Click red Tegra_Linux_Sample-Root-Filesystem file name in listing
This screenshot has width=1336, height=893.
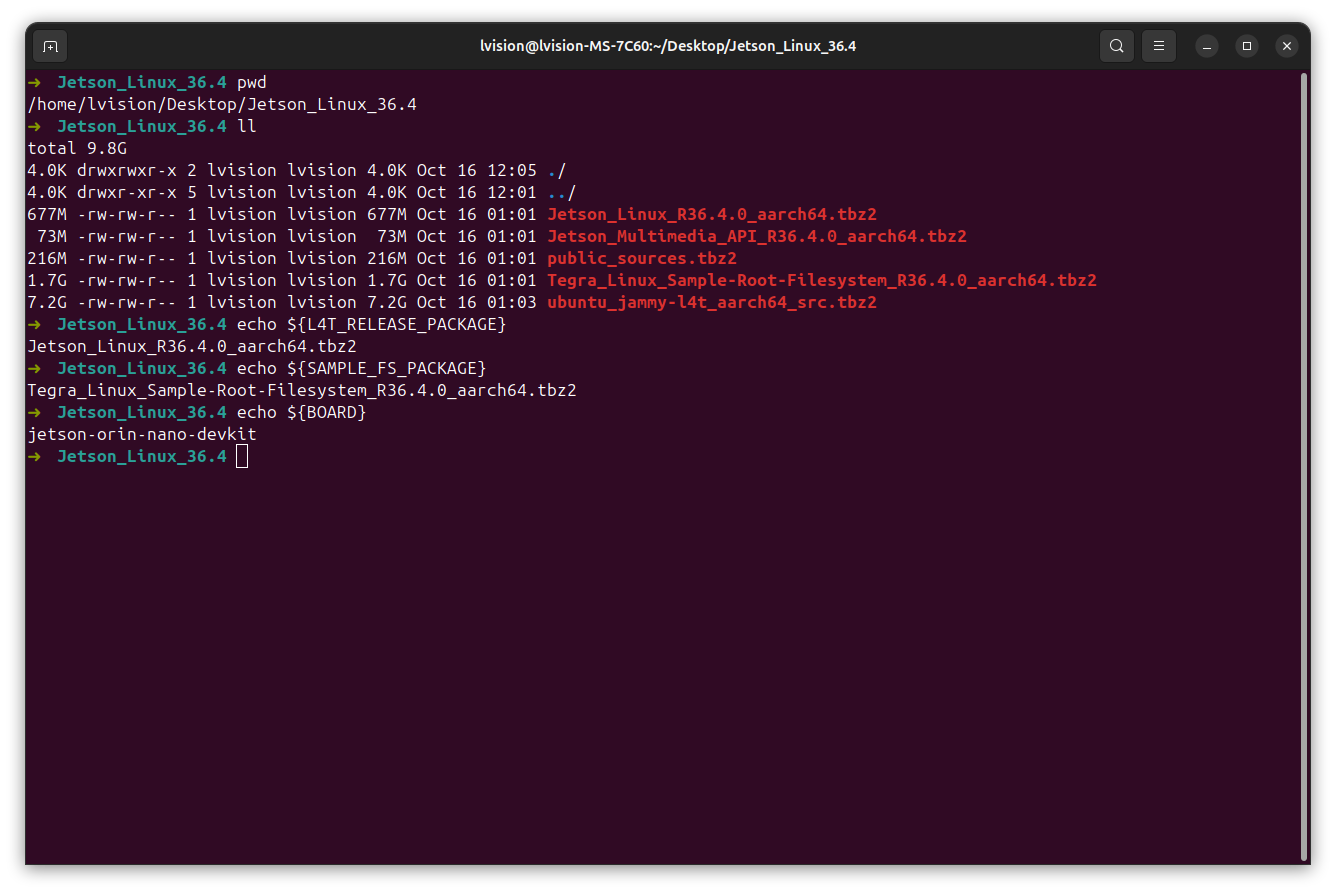(x=822, y=280)
